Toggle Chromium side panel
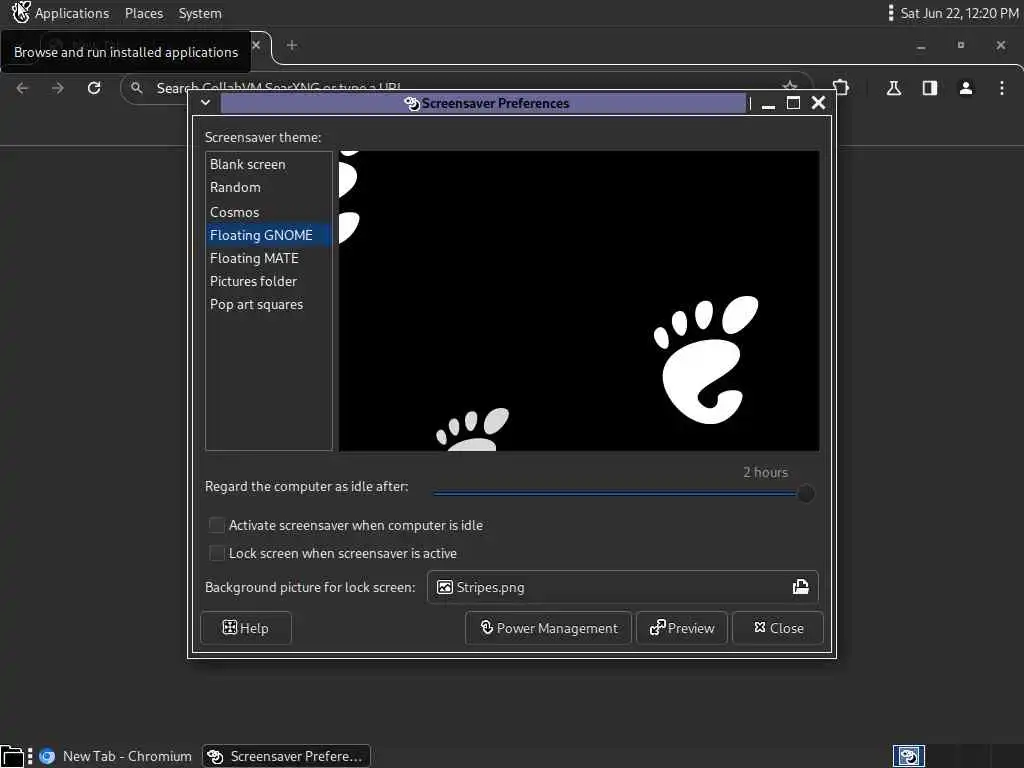Screen dimensions: 1024x768 point(930,88)
